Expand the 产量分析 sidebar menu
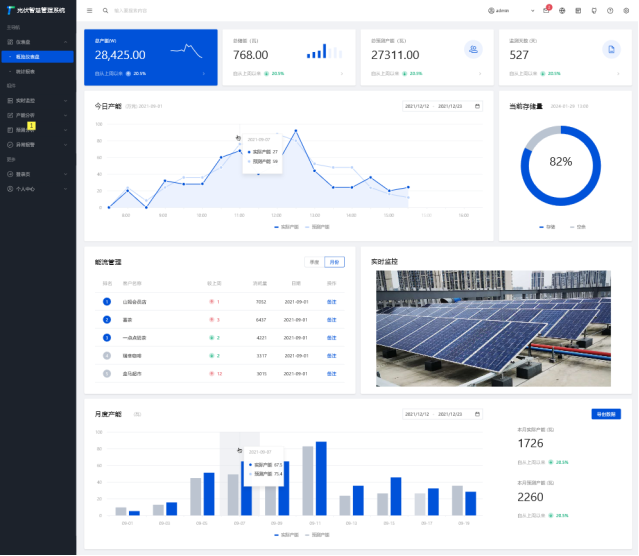The image size is (639, 556). 38,115
